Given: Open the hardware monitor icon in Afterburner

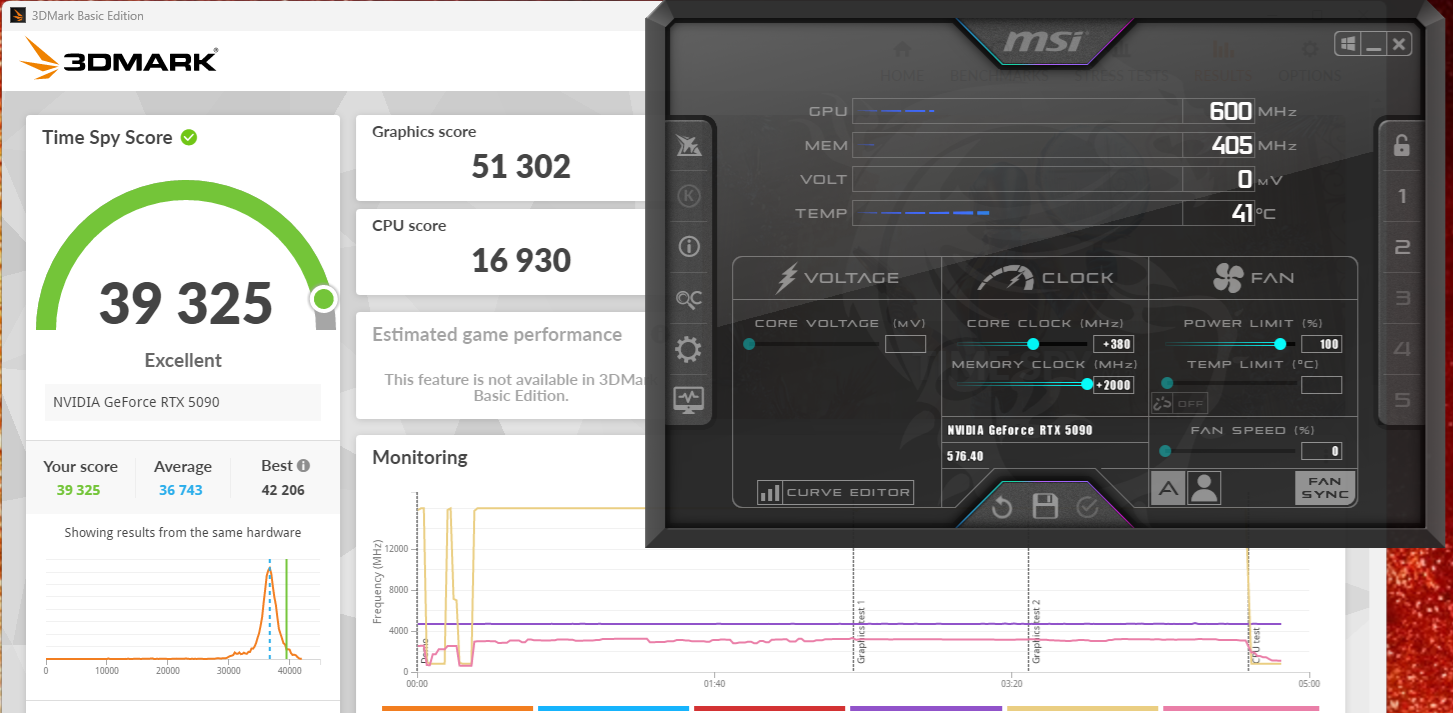Looking at the screenshot, I should 689,400.
